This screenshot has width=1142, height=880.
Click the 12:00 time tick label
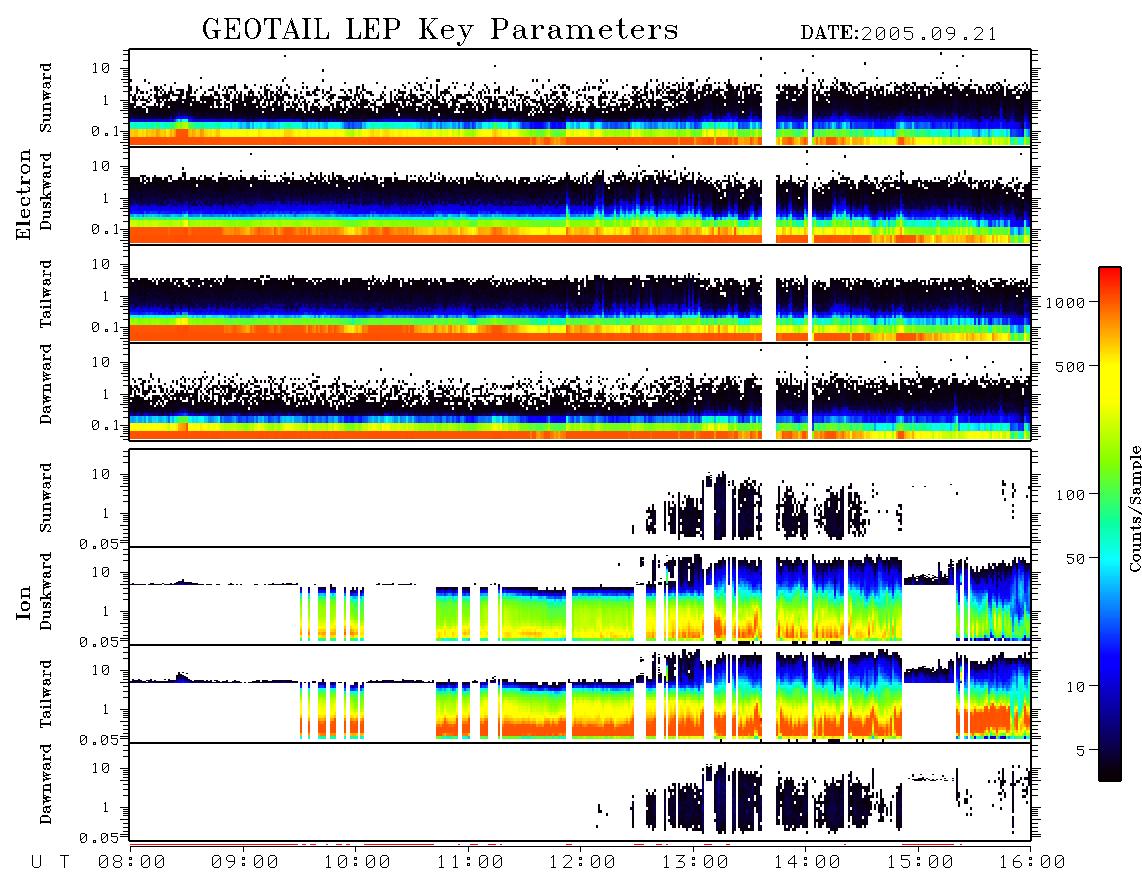point(582,863)
